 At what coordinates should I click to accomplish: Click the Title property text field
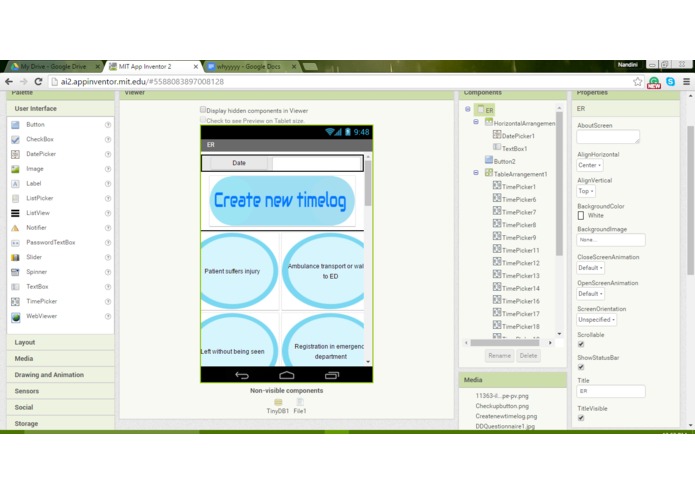coord(611,391)
